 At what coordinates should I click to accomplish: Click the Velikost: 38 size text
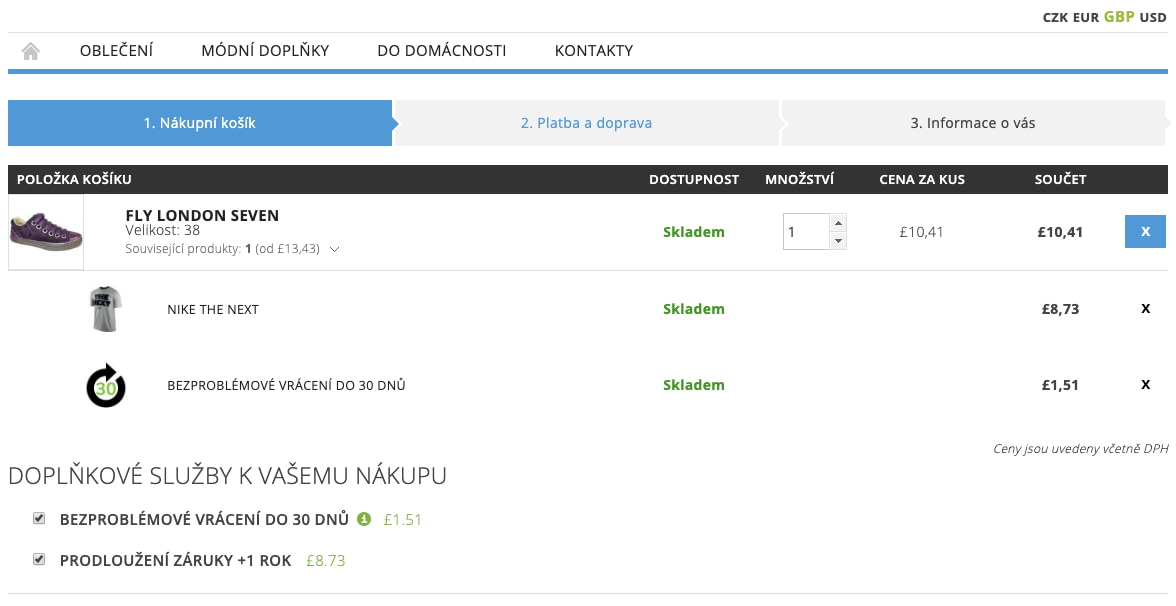(163, 230)
